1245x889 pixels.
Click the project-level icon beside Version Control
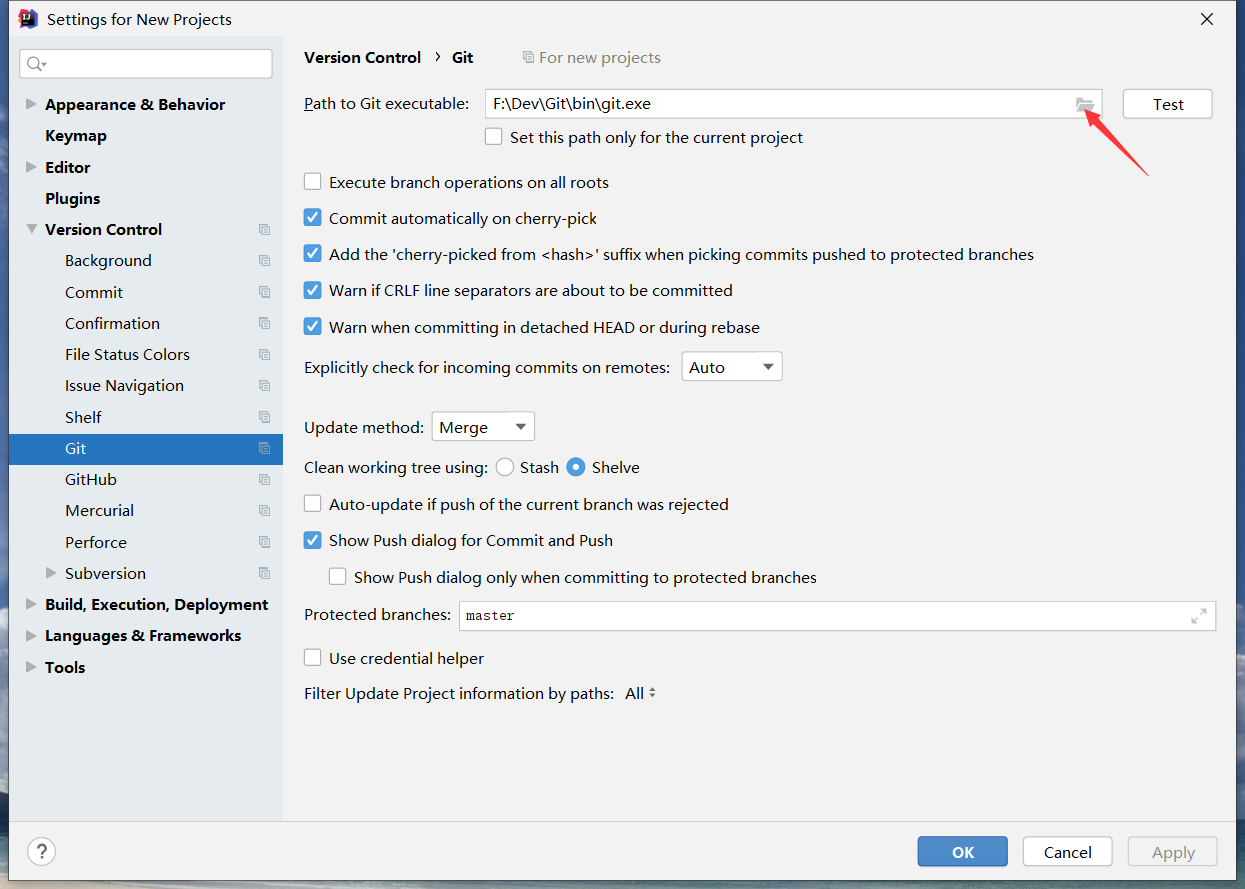click(264, 230)
